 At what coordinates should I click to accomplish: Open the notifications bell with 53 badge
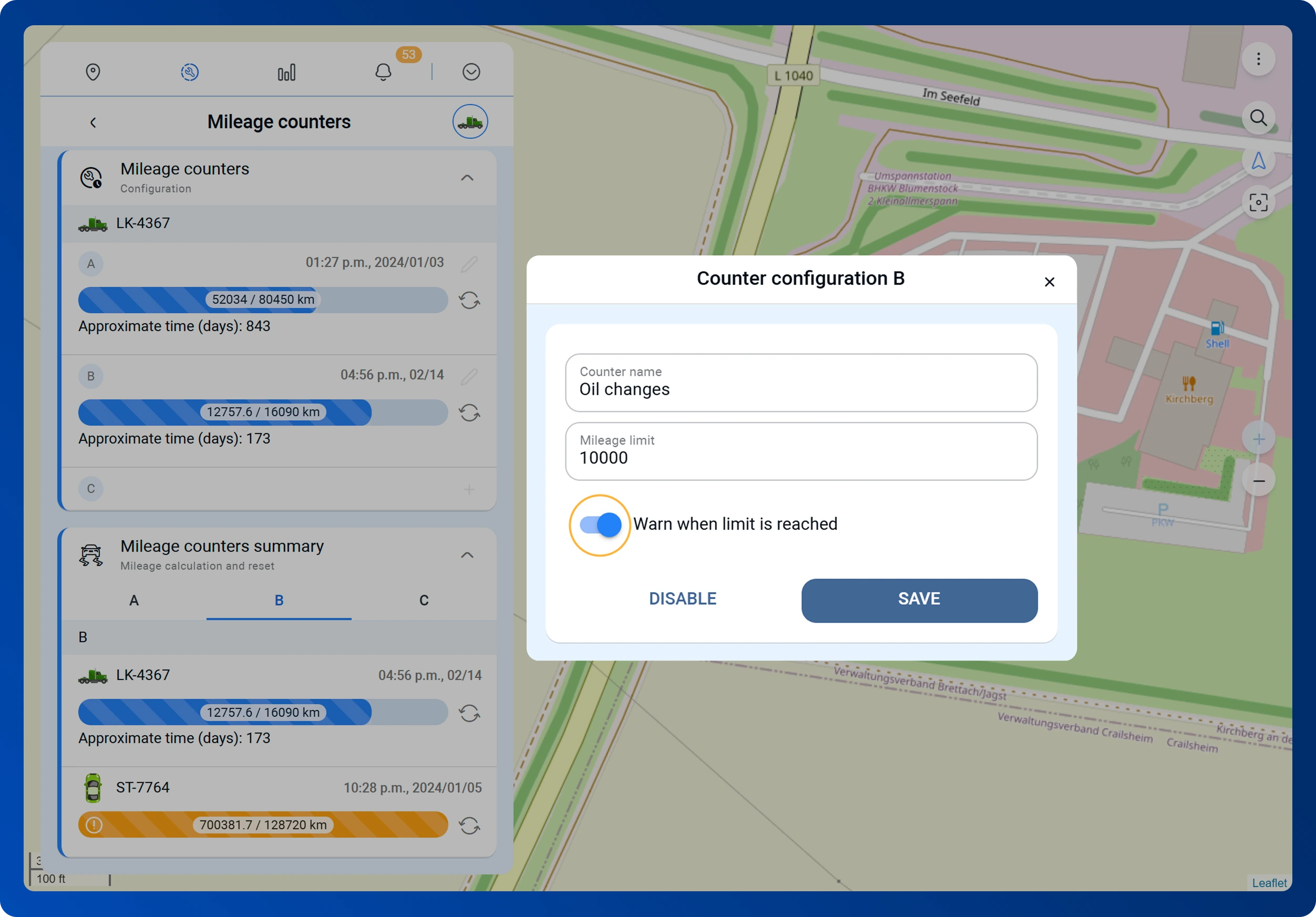(384, 72)
